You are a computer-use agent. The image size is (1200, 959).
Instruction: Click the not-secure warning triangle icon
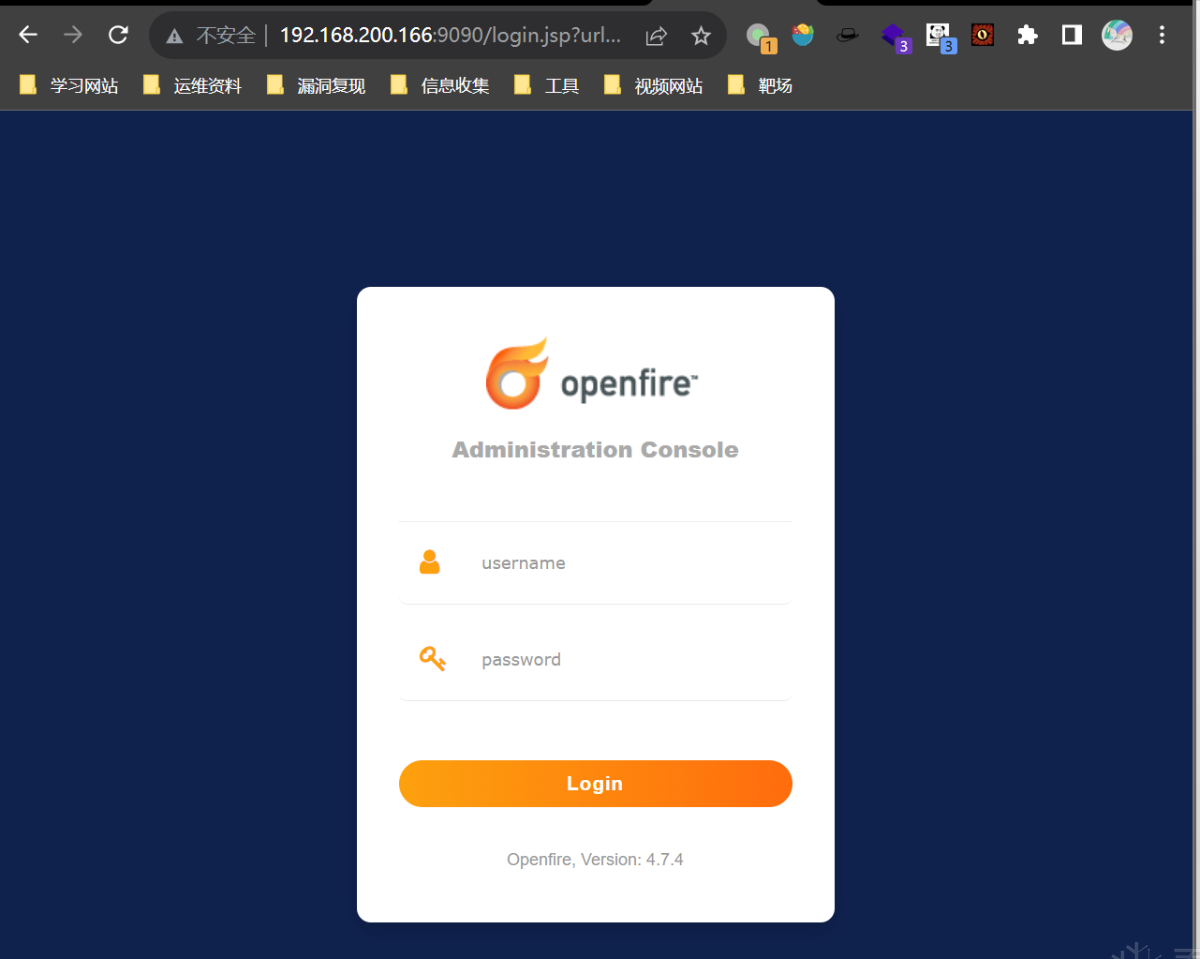pos(175,36)
